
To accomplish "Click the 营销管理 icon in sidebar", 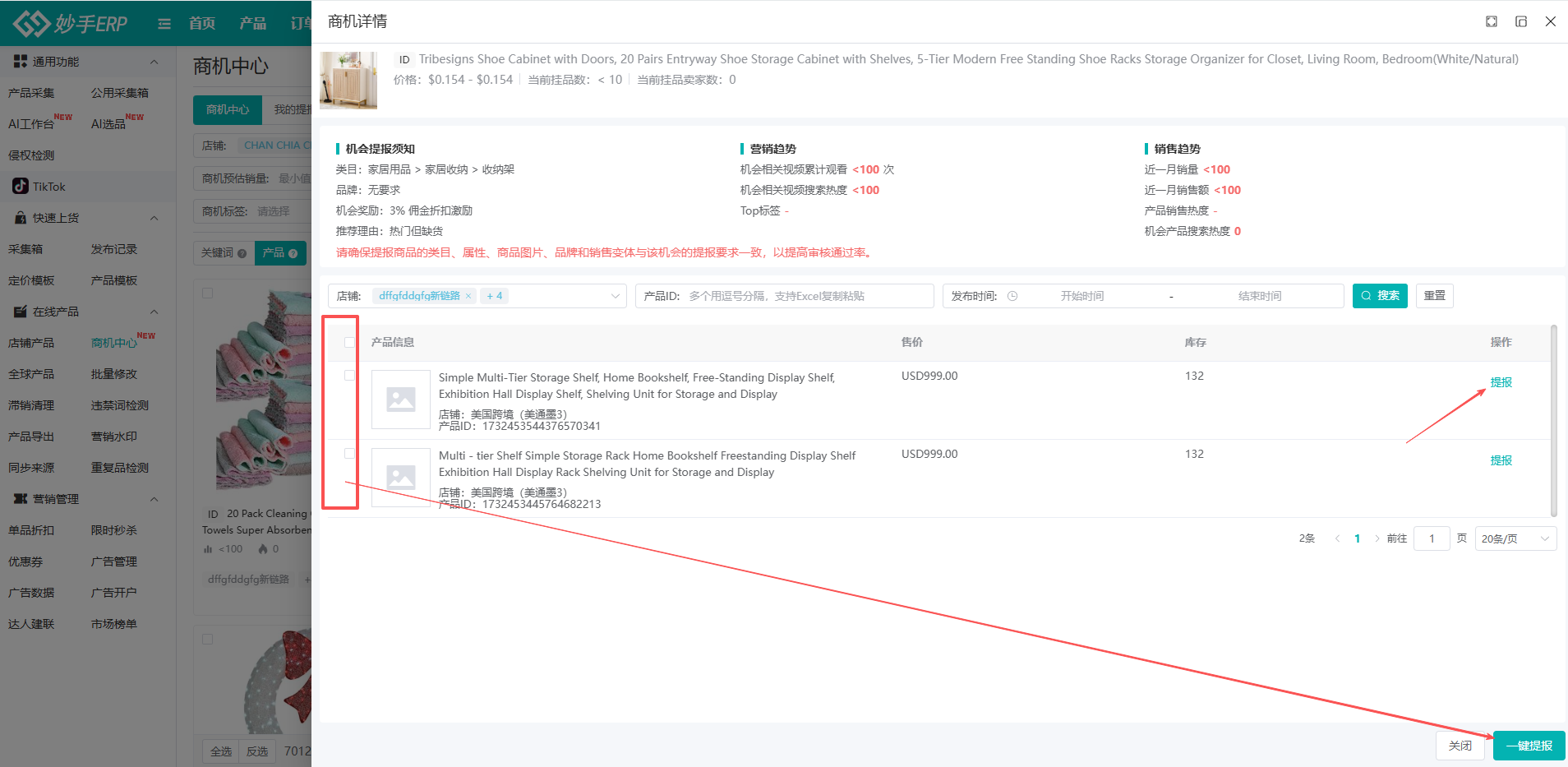I will [21, 499].
